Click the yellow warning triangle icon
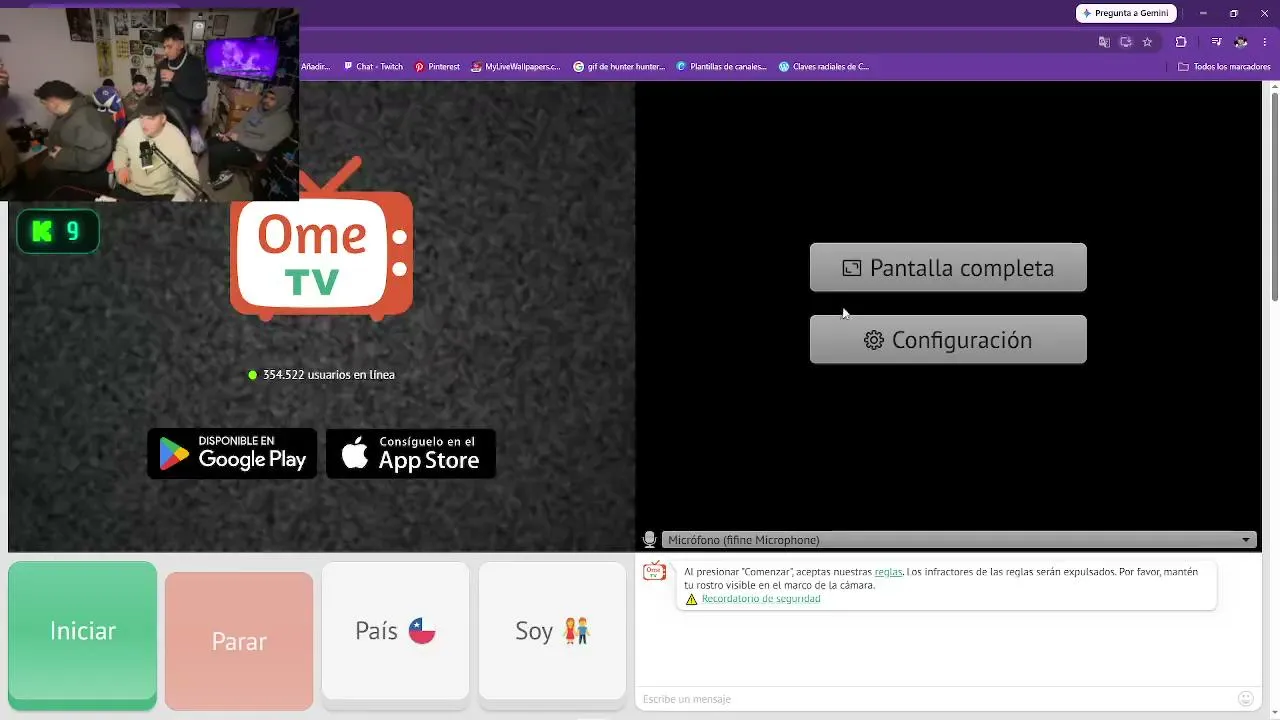 (691, 599)
